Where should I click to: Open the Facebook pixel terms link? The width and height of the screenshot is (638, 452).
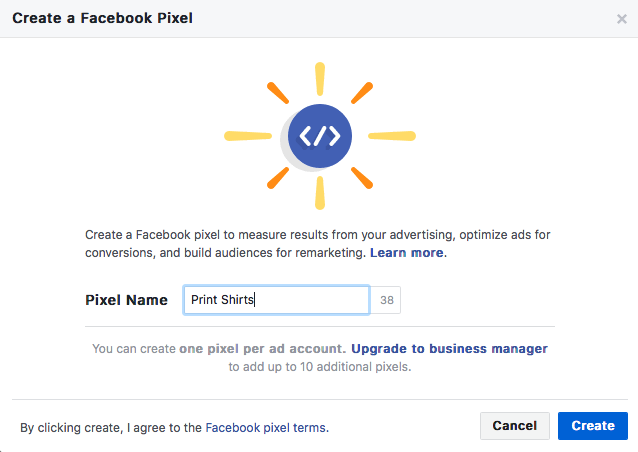coord(266,428)
